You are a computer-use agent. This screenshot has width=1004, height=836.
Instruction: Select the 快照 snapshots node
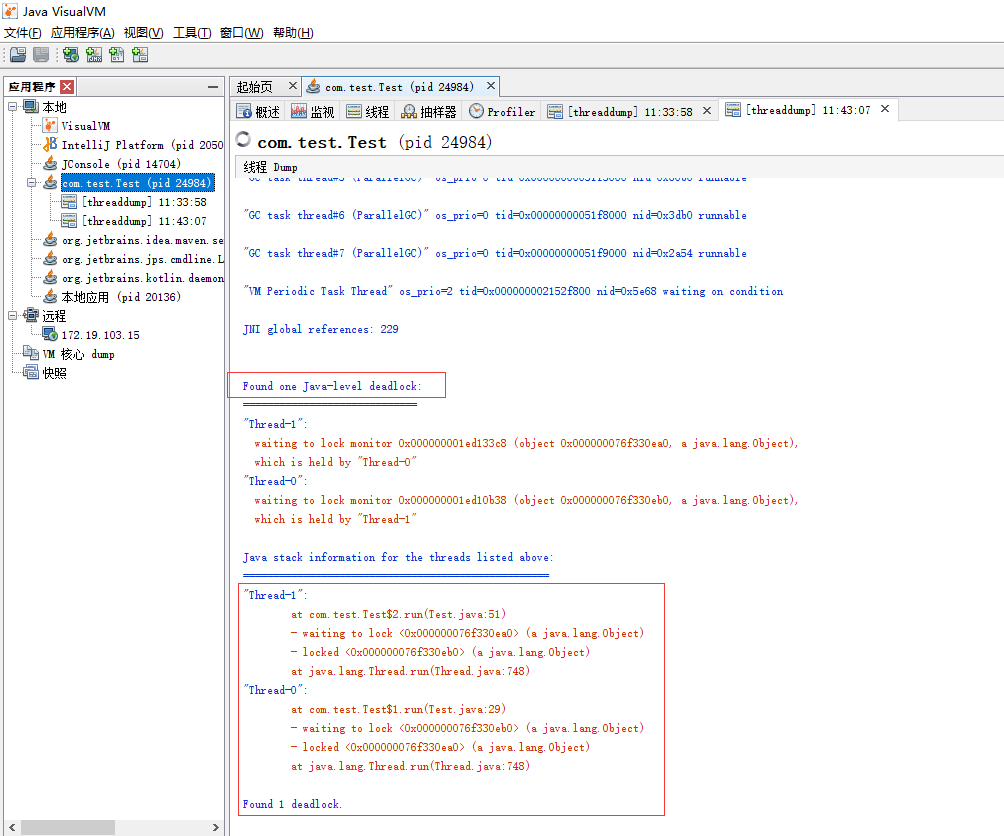click(x=54, y=373)
